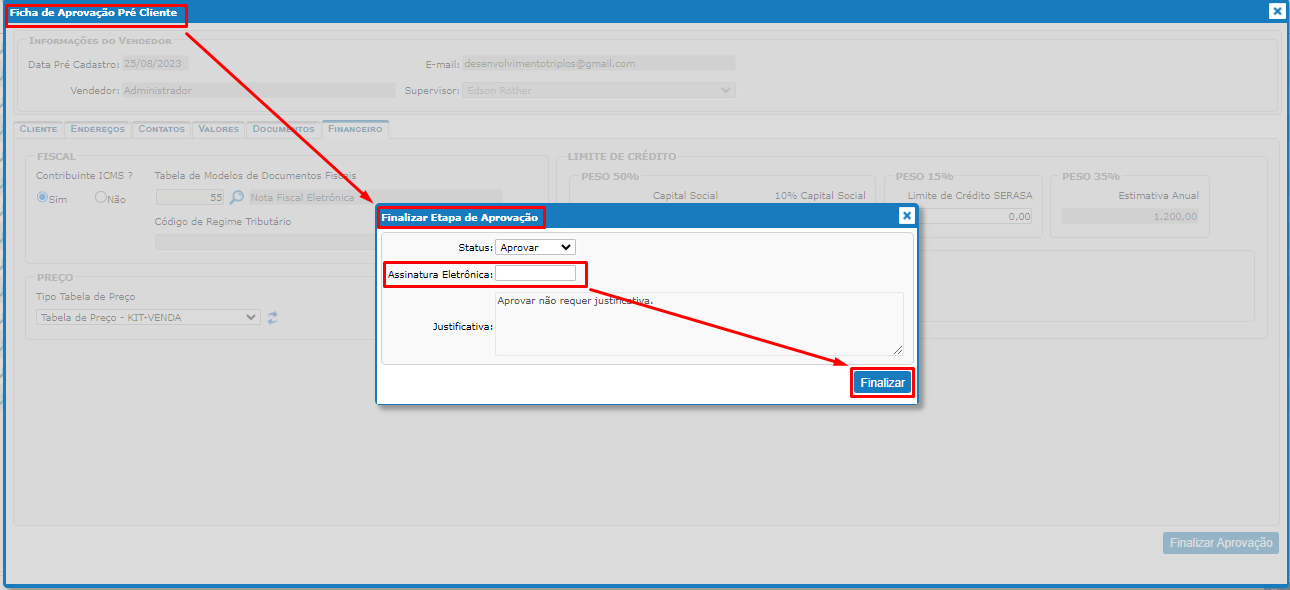The height and width of the screenshot is (590, 1290).
Task: Focus the Assinatura Eletrônica input field
Action: [536, 273]
